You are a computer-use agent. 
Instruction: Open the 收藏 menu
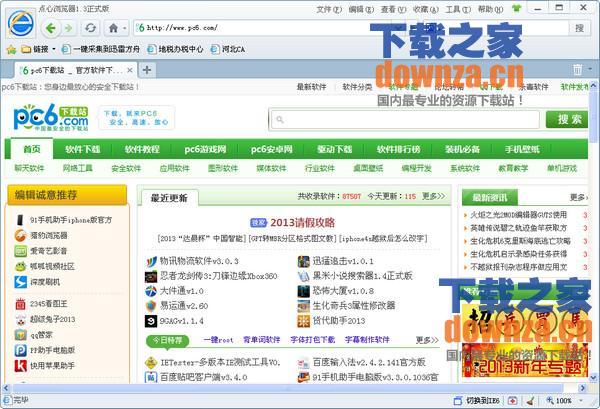coord(426,9)
